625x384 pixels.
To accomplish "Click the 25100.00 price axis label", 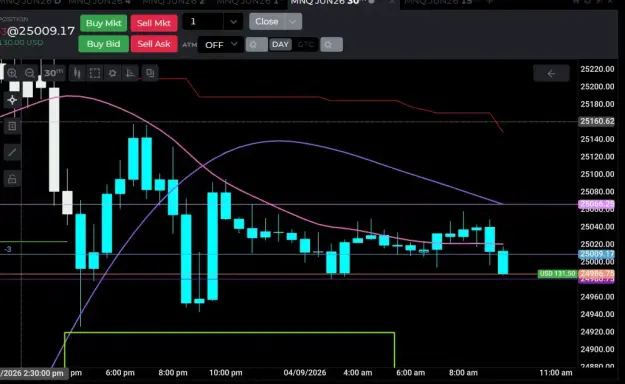I will point(597,174).
